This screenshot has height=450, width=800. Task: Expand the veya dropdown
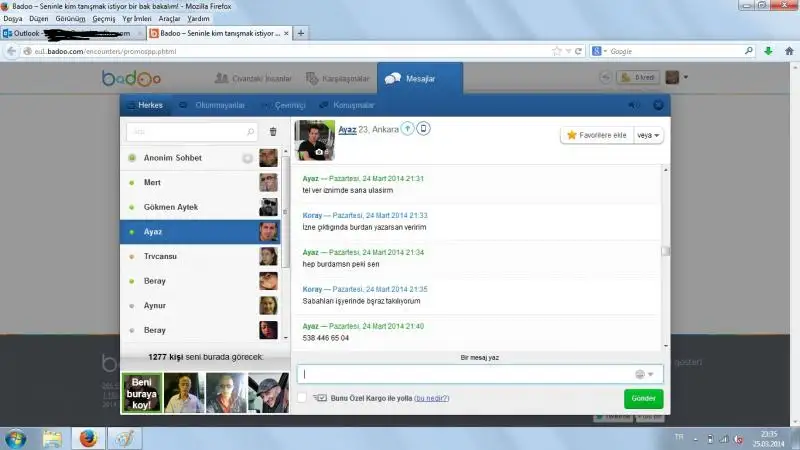(648, 135)
